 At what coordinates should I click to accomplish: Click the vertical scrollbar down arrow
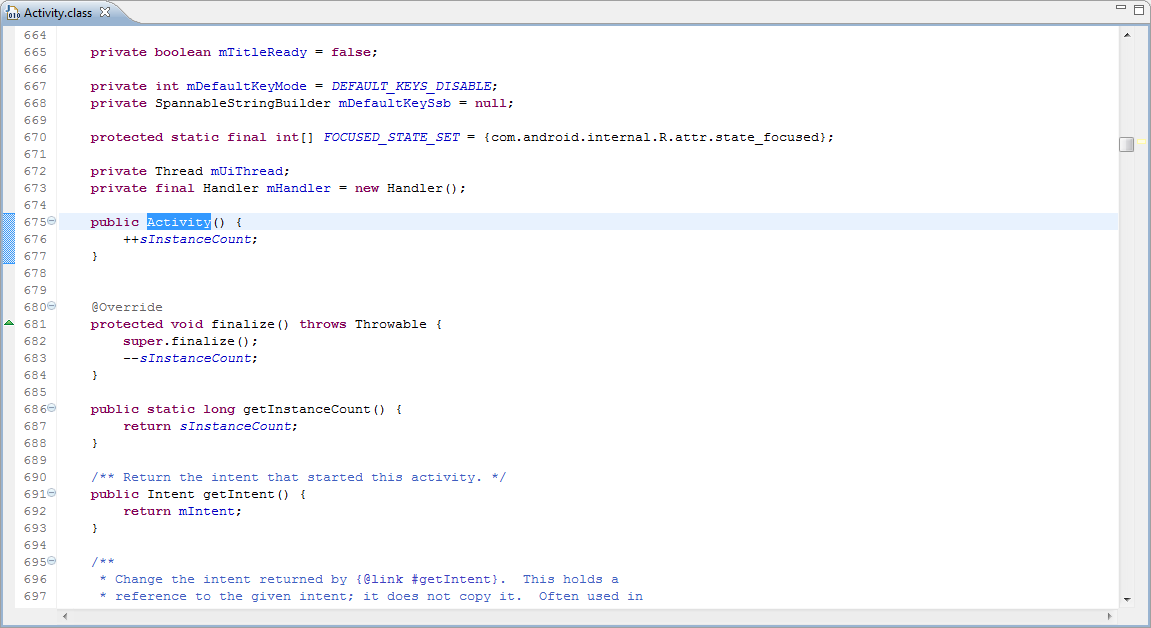tap(1127, 598)
